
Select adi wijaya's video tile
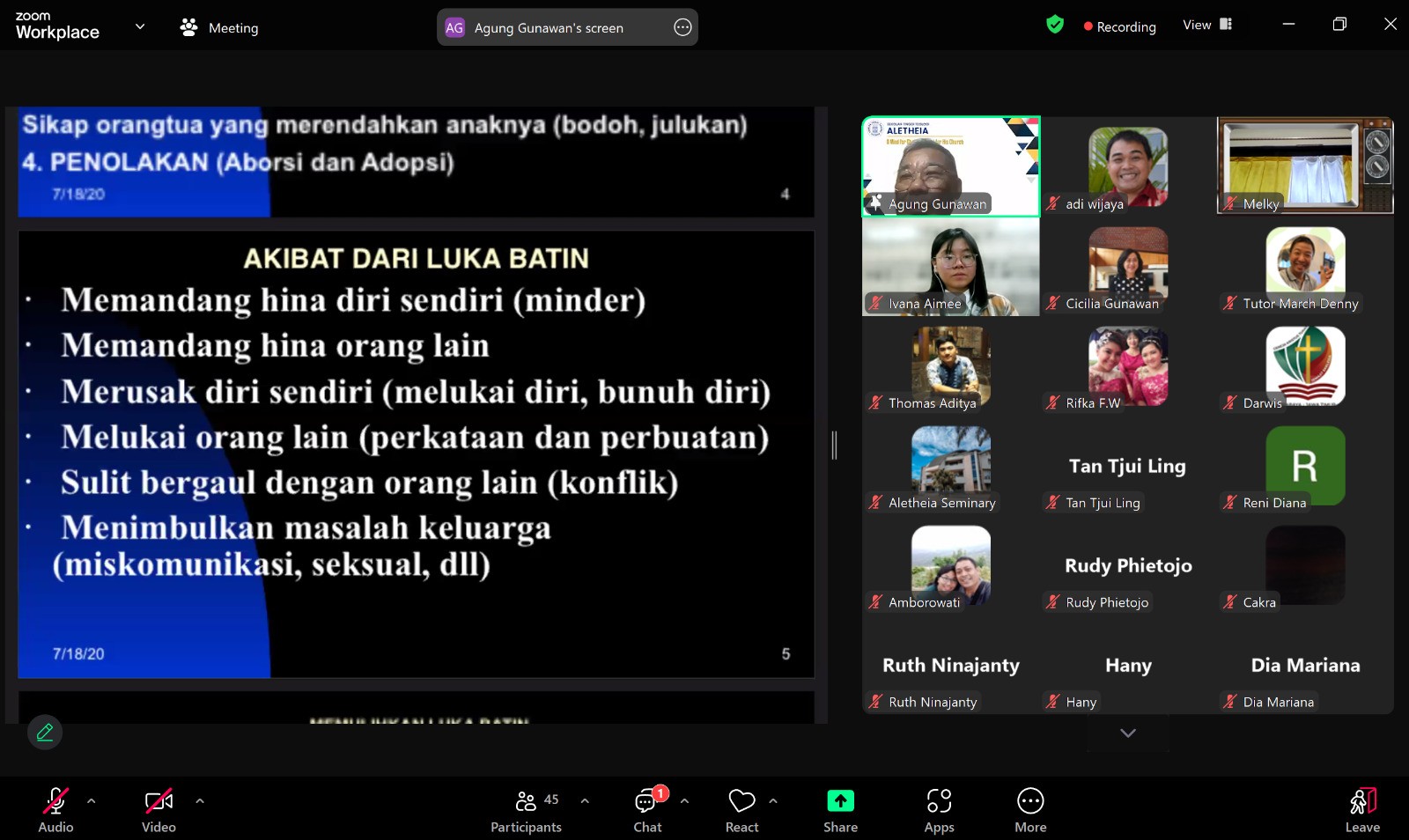[x=1128, y=166]
